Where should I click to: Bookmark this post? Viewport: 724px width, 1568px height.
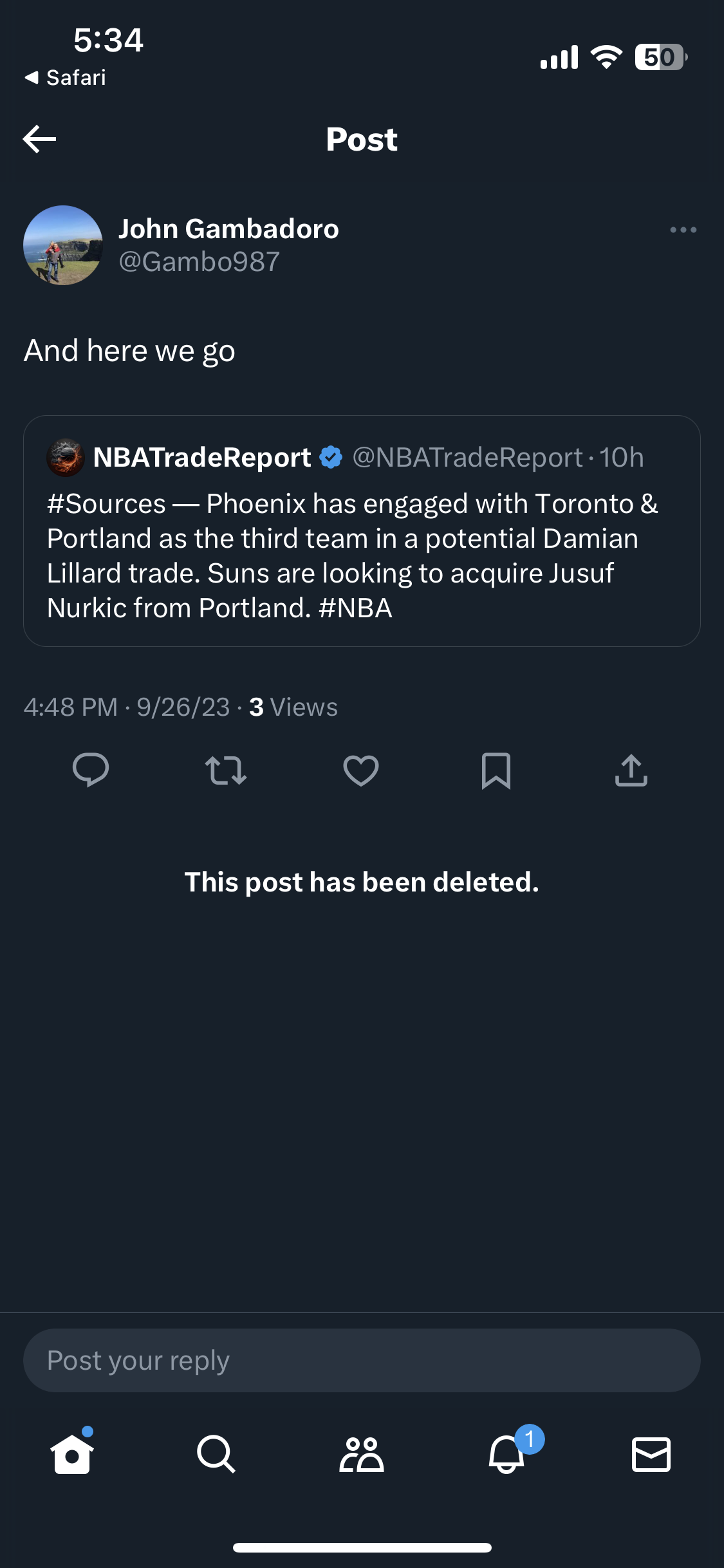pos(496,770)
